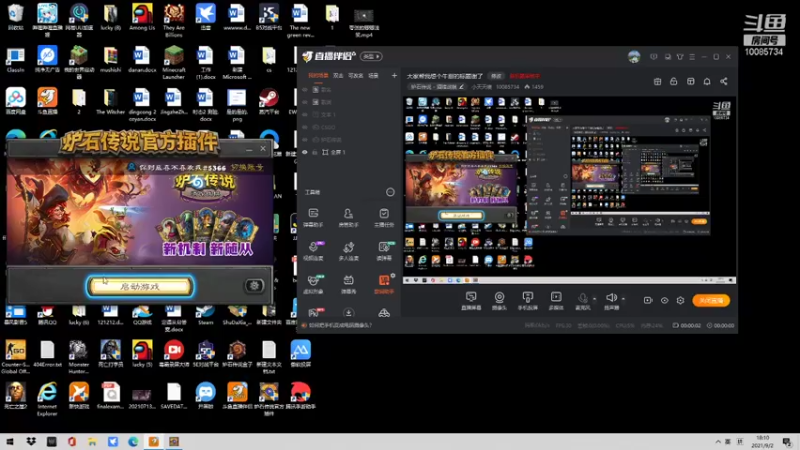Open the 主播任务 streamer tasks tool

click(384, 217)
